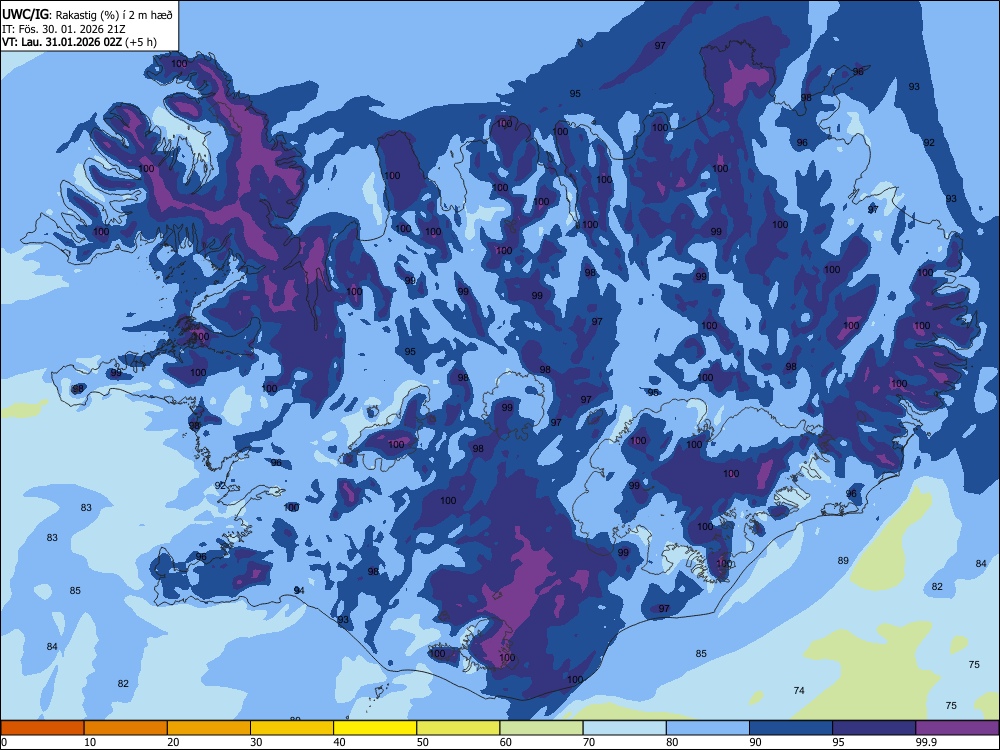Click the humidity value '74' over the sea
1000x750 pixels.
pyautogui.click(x=799, y=690)
